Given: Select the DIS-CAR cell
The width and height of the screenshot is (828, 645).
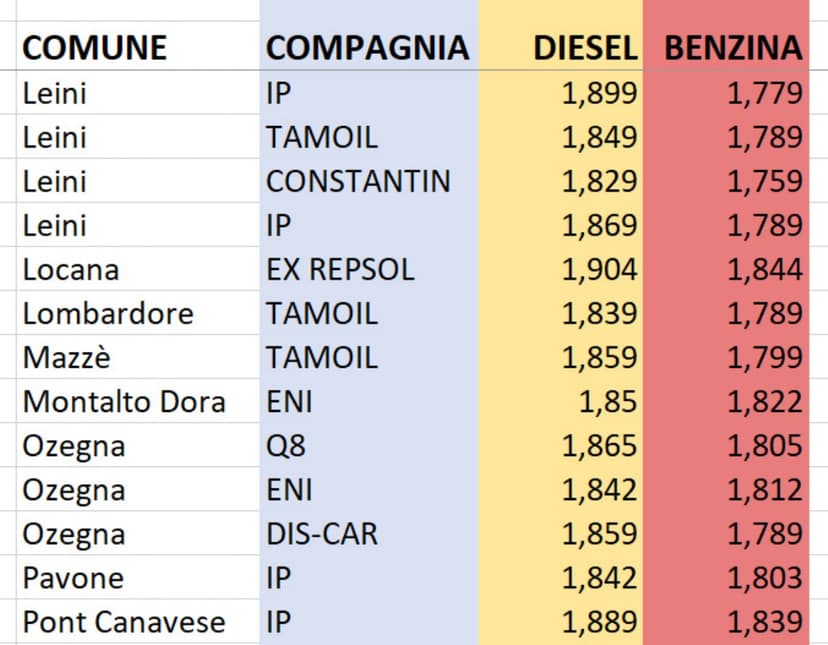Looking at the screenshot, I should click(x=322, y=534).
